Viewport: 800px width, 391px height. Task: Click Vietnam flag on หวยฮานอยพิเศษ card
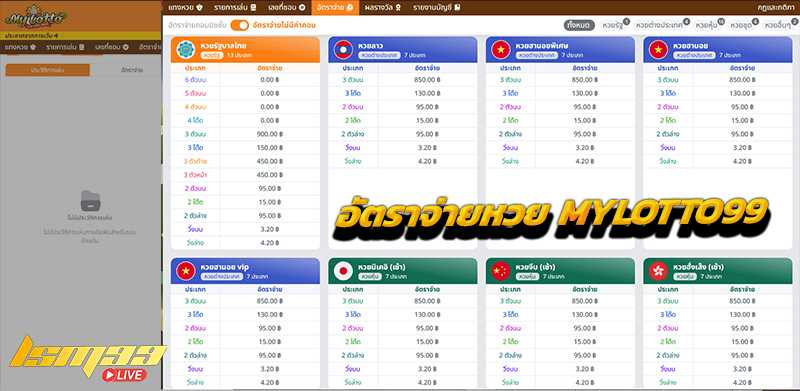point(501,50)
